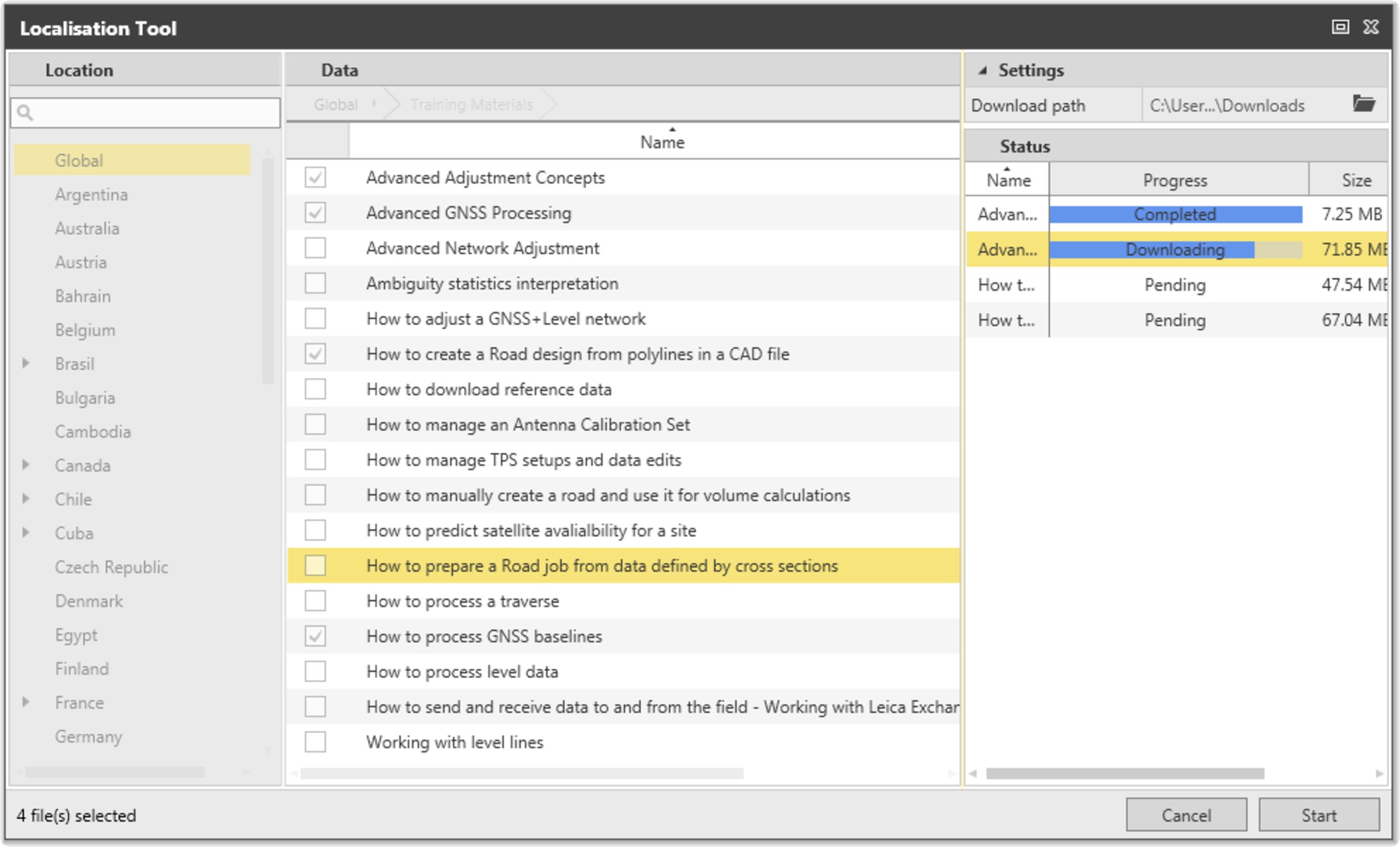Click the Status panel horizontal scrollbar
This screenshot has width=1400, height=847.
pos(1125,773)
